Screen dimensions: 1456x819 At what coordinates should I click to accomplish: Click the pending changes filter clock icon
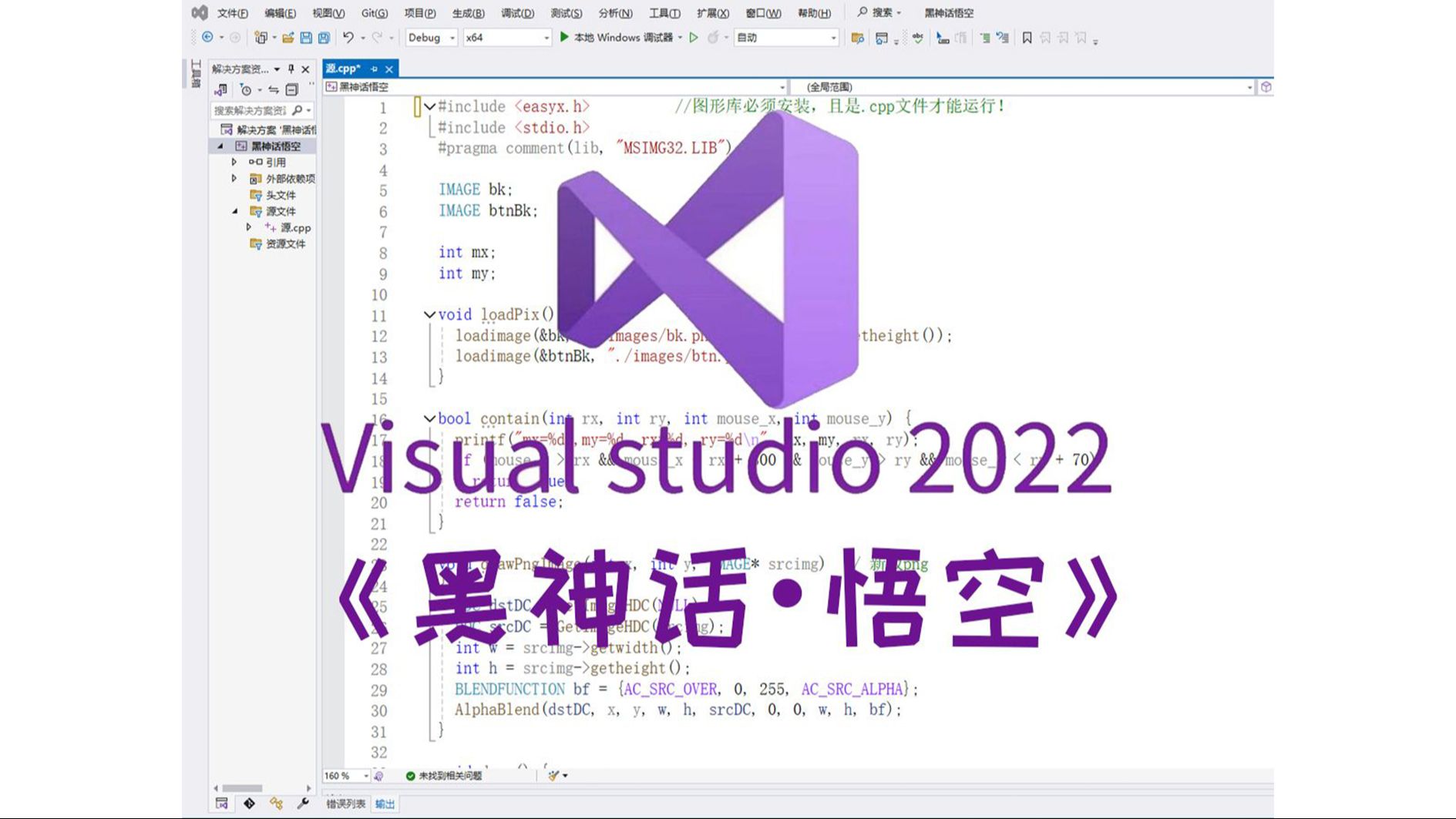click(x=245, y=89)
